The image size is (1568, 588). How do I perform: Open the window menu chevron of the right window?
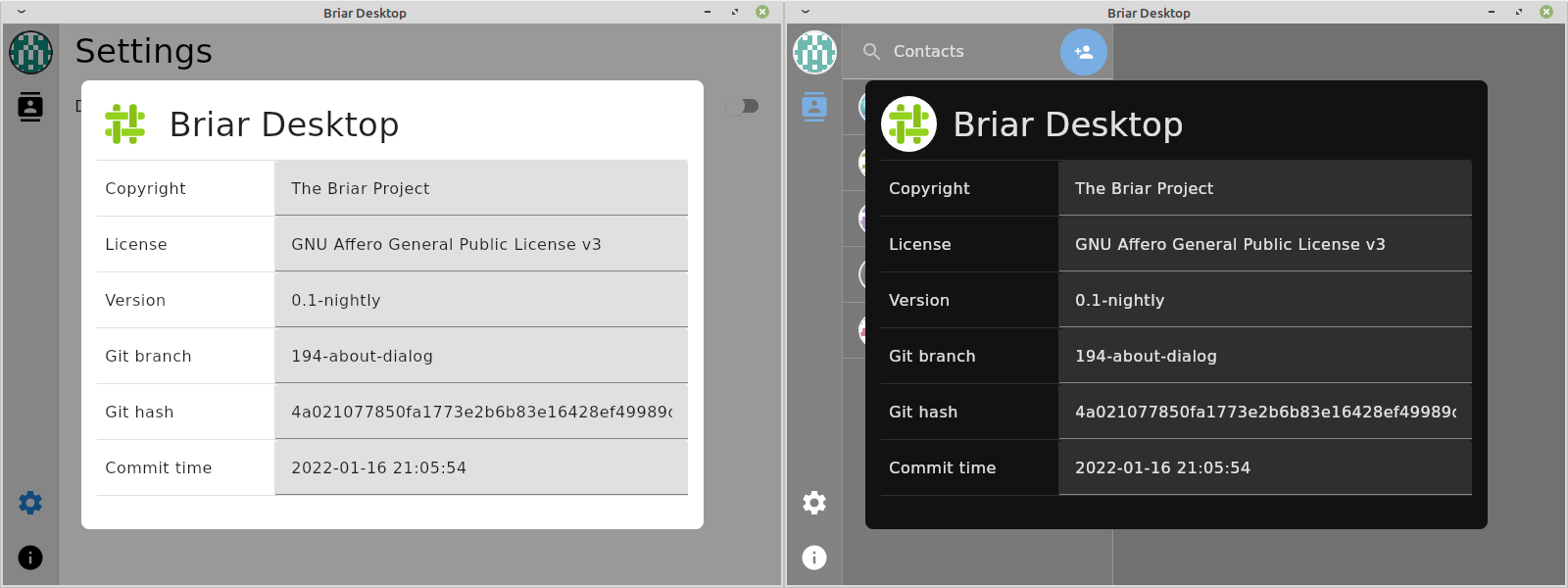(806, 12)
